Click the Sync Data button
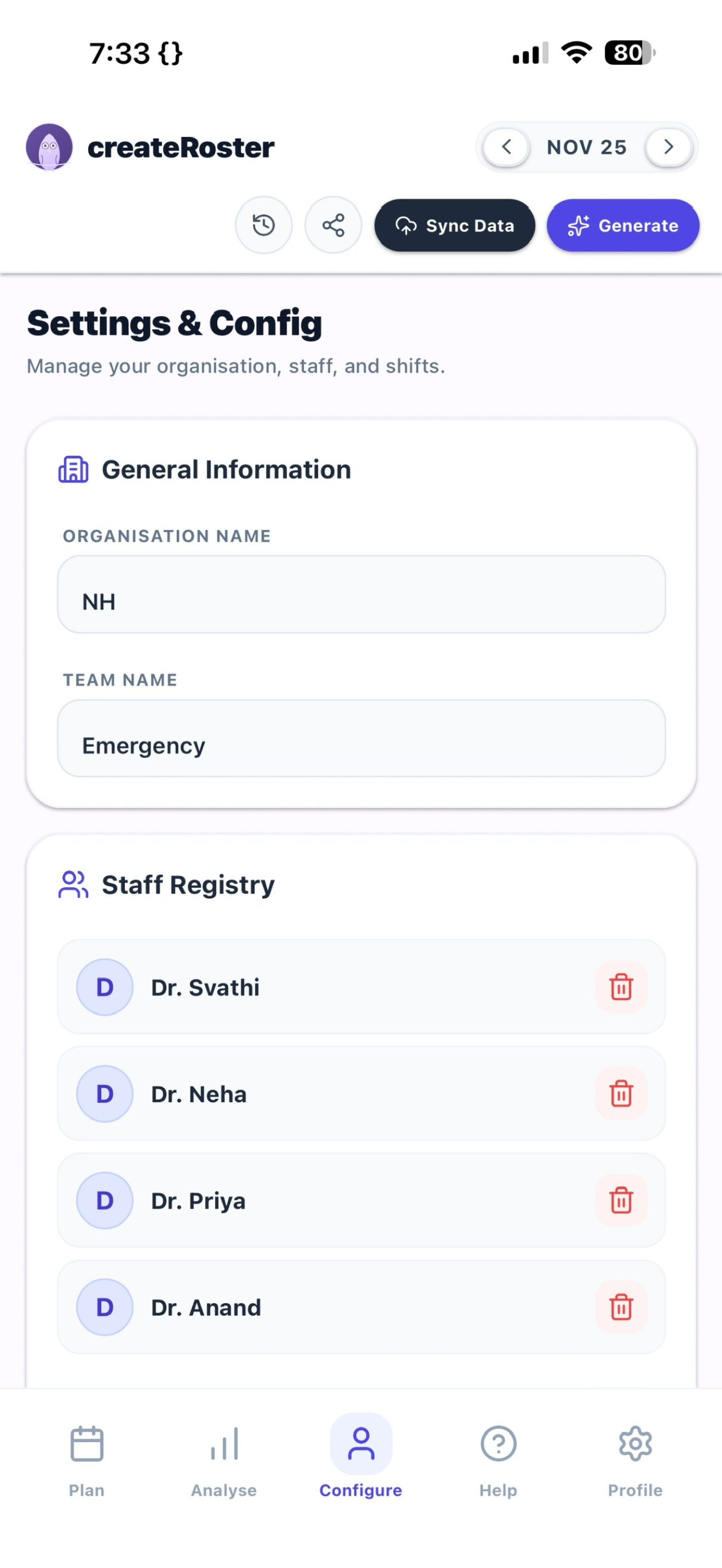The width and height of the screenshot is (722, 1568). click(x=455, y=225)
